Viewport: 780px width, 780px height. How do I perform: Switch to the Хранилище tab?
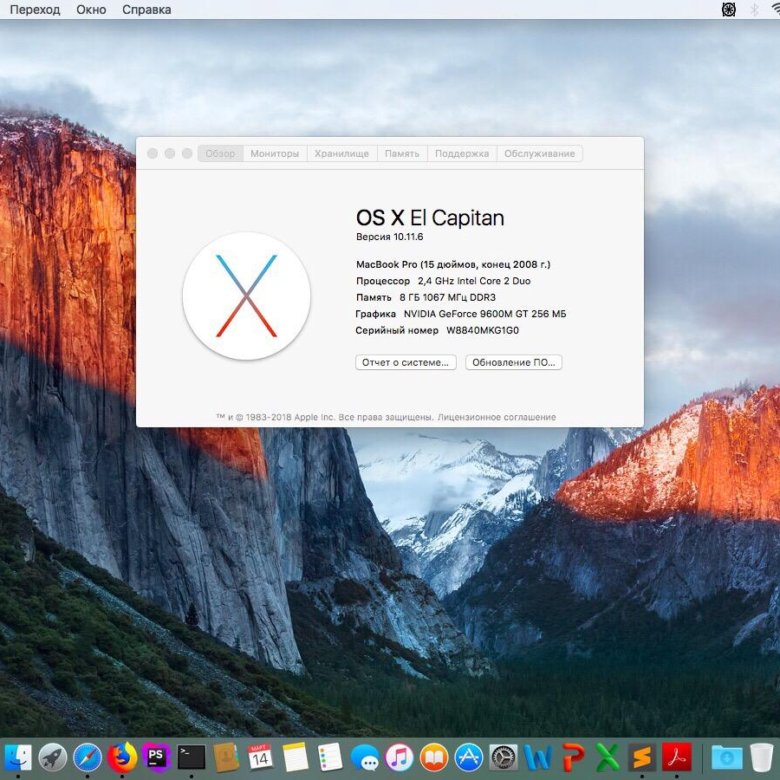341,154
